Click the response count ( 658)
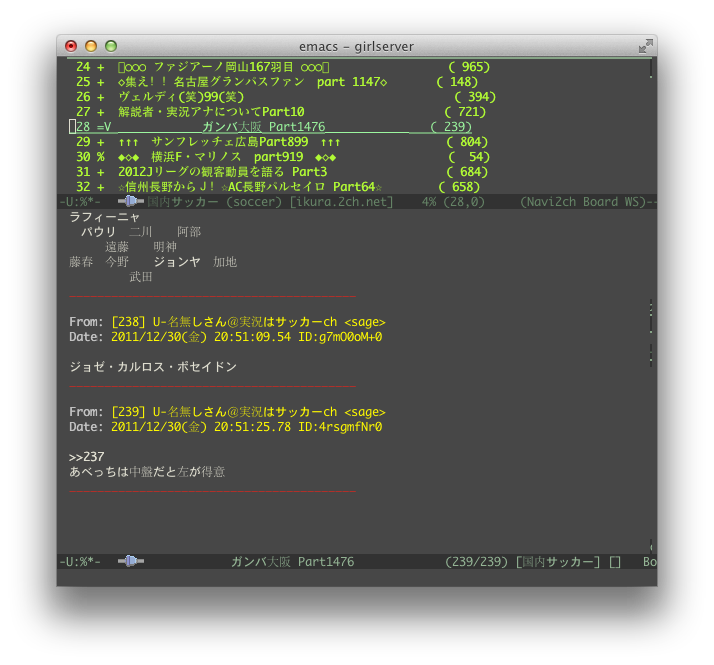 459,187
